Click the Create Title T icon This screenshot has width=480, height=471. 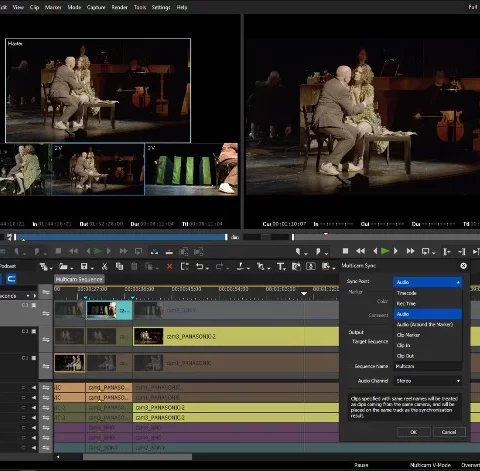click(280, 266)
